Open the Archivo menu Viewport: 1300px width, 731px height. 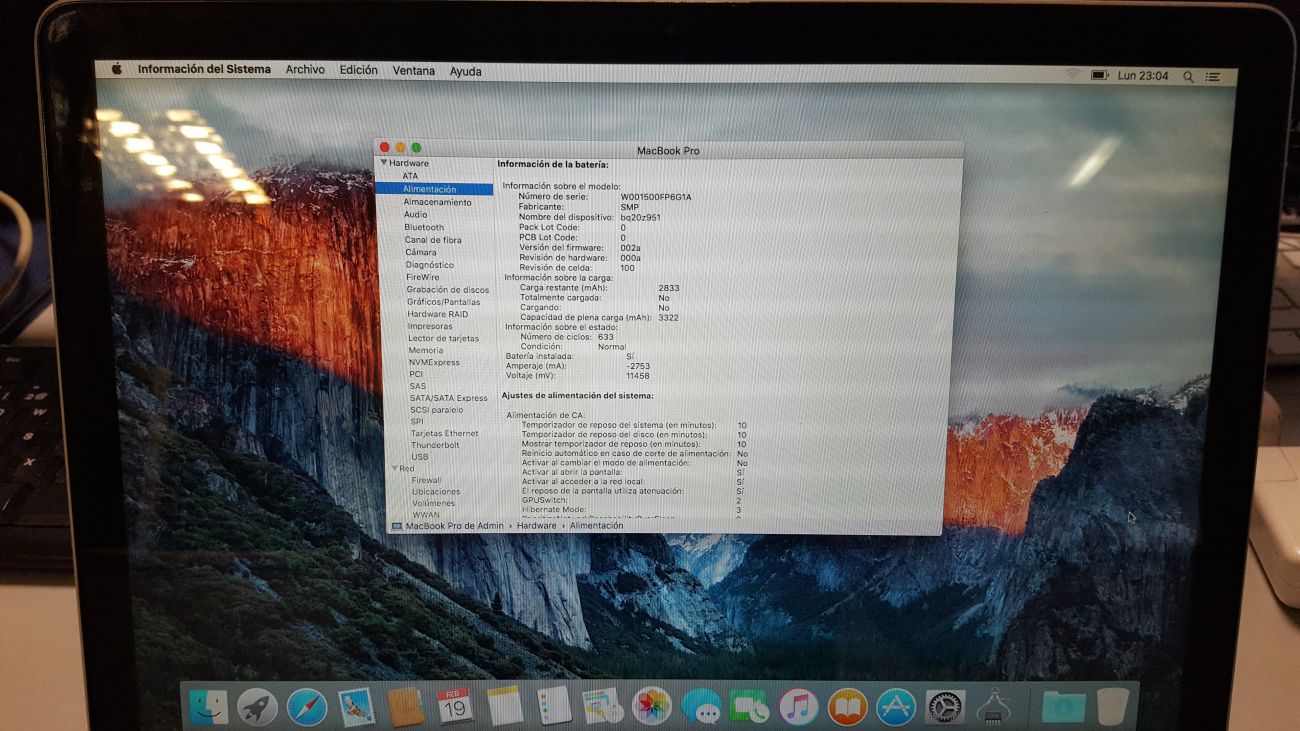[305, 70]
